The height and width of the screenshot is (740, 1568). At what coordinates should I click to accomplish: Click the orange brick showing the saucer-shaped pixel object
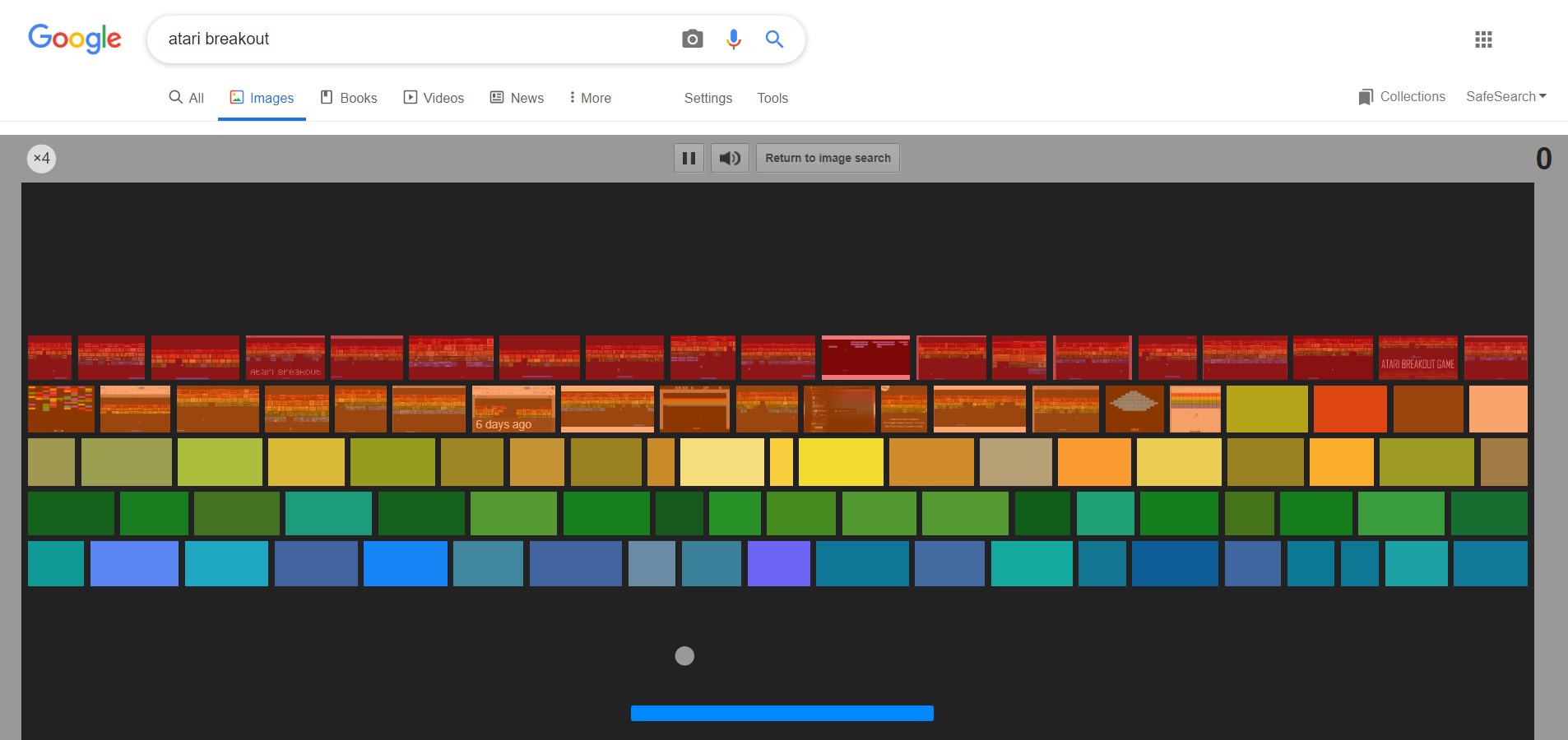(x=1134, y=409)
